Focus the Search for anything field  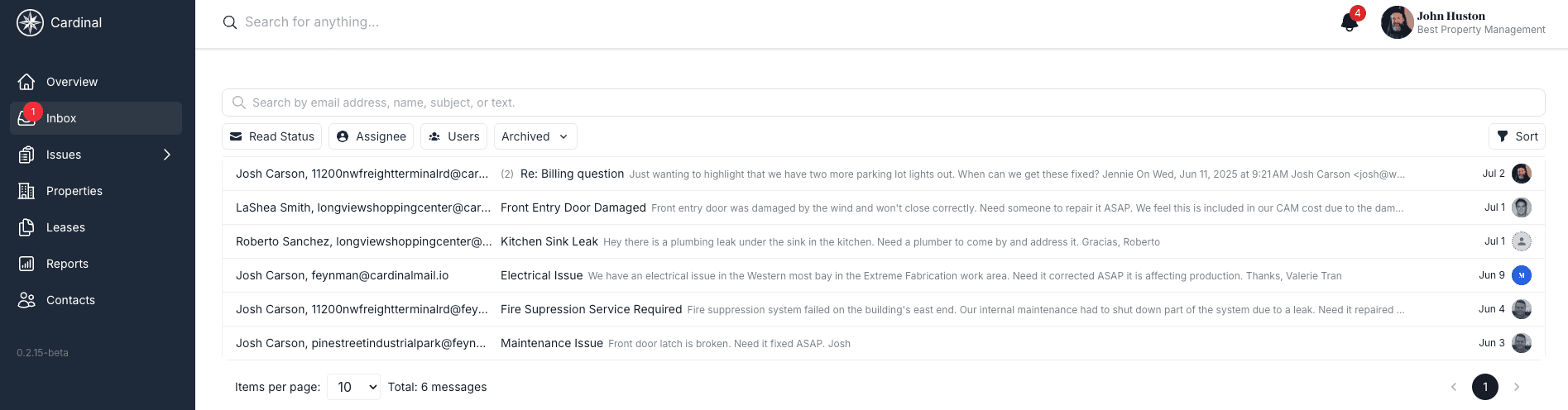pyautogui.click(x=312, y=22)
